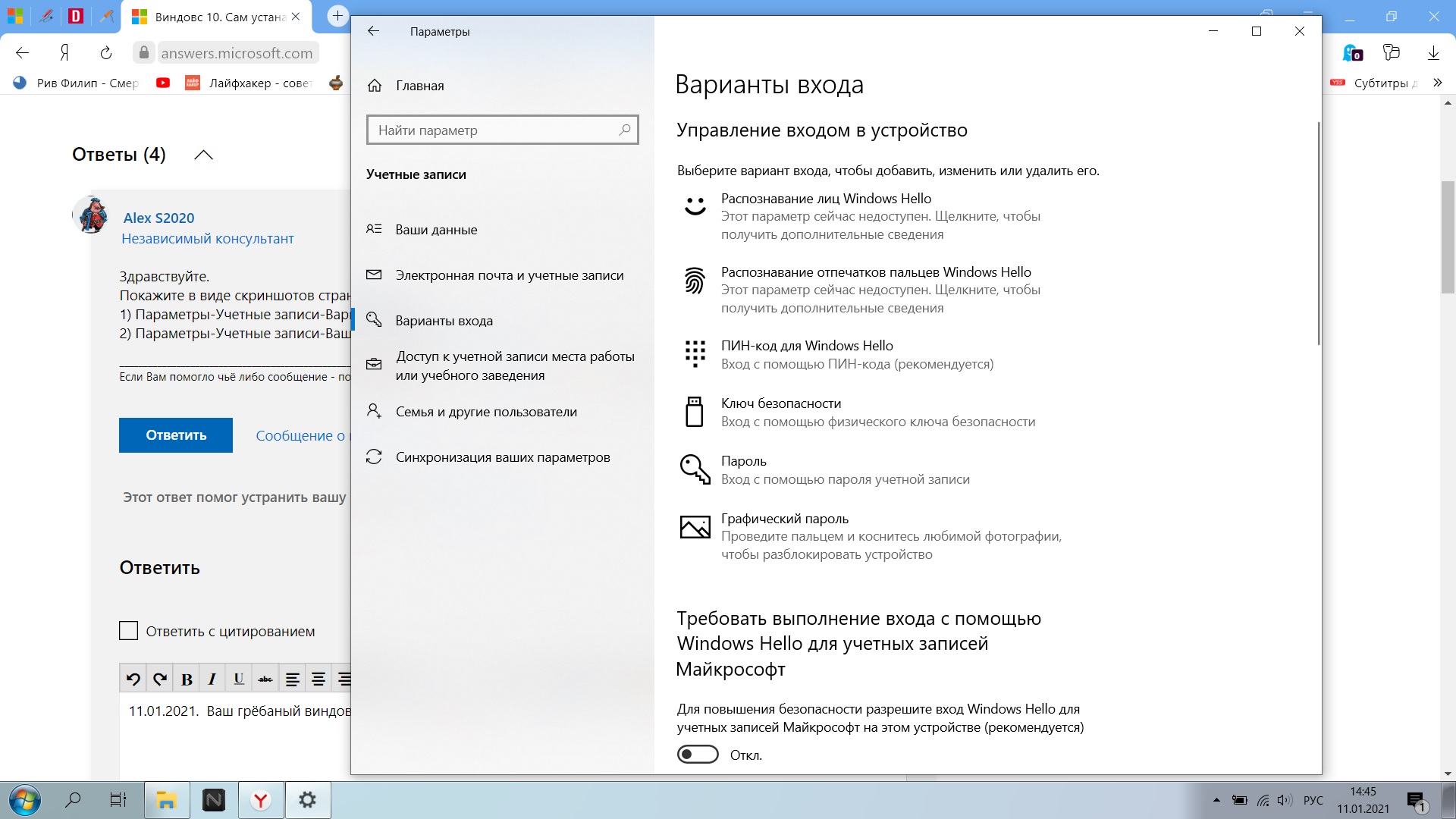This screenshot has height=819, width=1456.
Task: Open a new browser tab
Action: (x=337, y=16)
